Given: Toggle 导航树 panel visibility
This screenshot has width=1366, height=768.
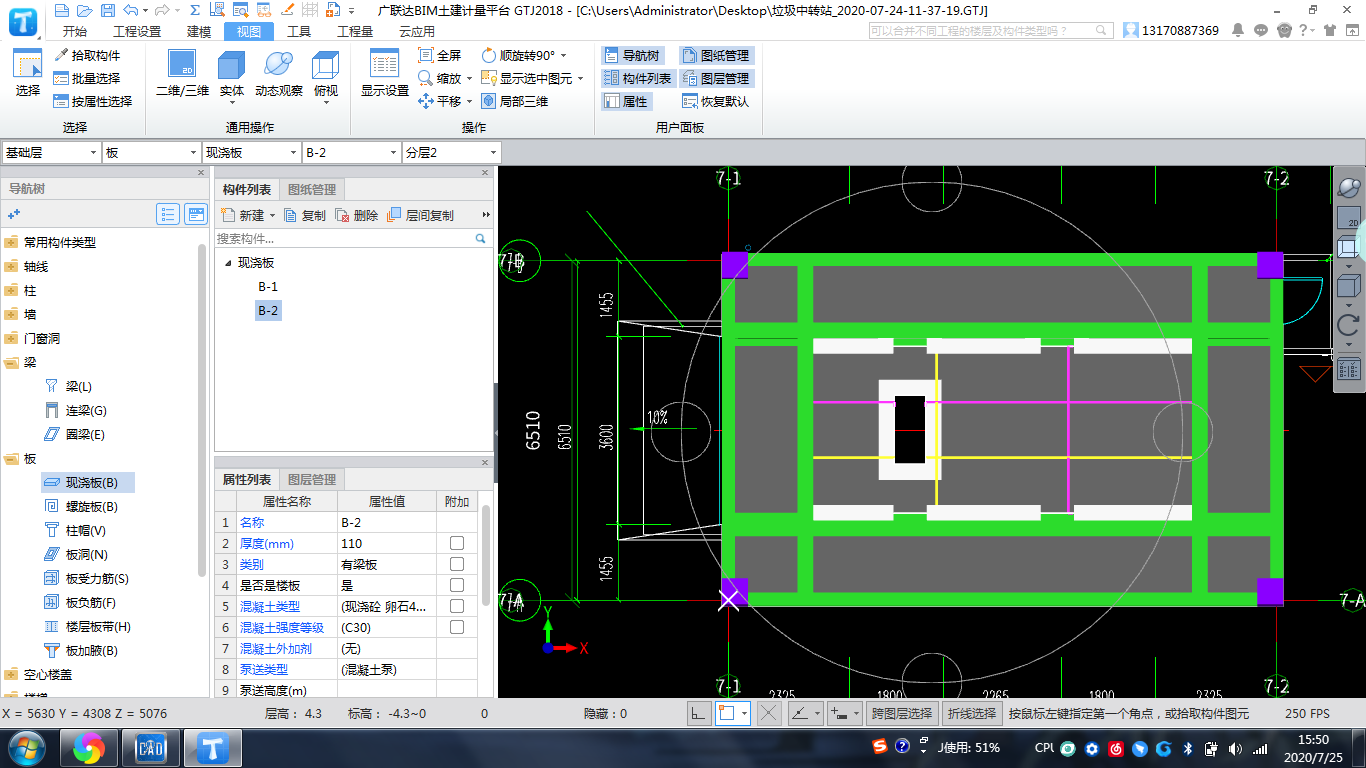Looking at the screenshot, I should pos(632,55).
